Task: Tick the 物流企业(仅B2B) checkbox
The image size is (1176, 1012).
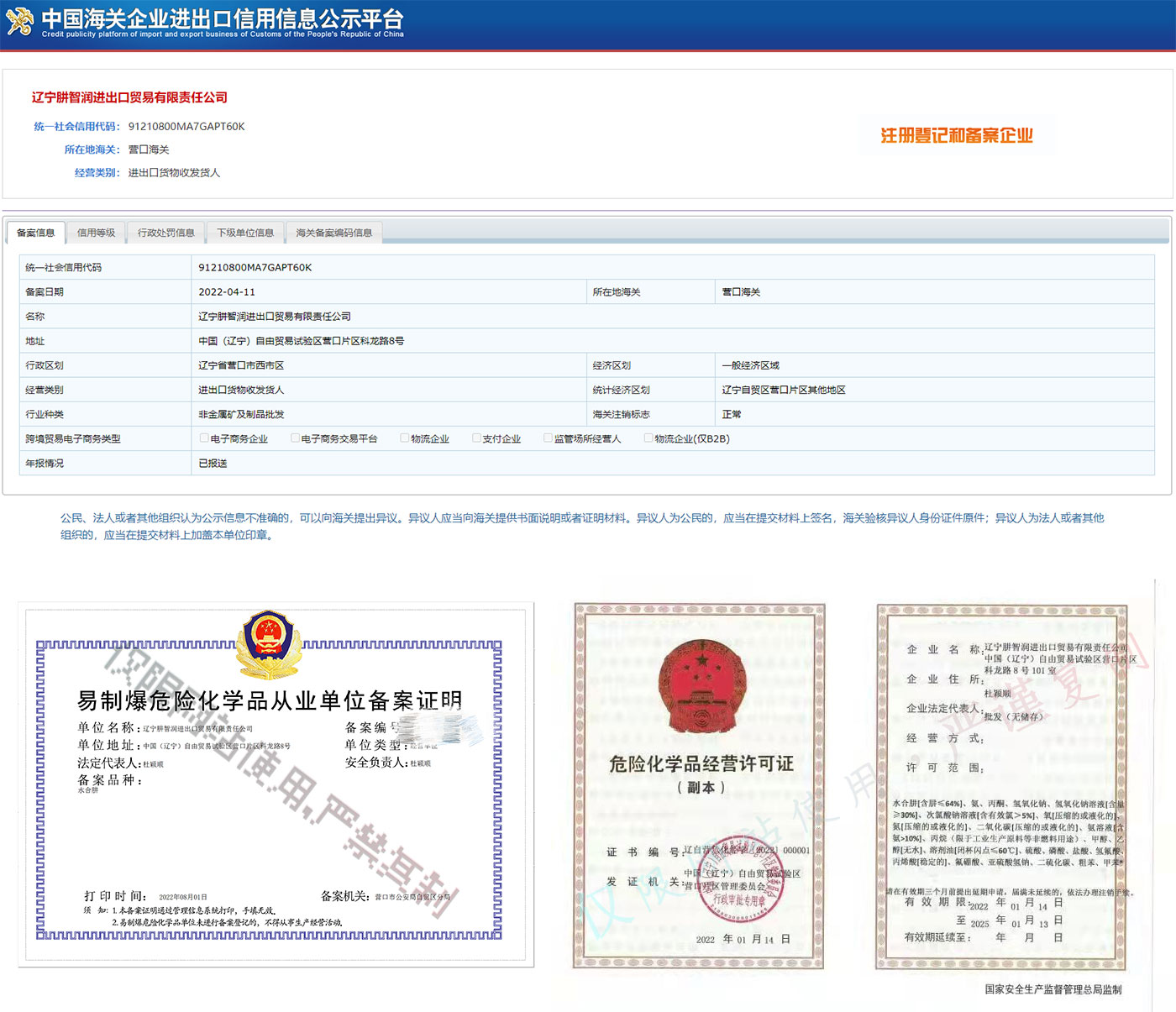Action: (648, 438)
